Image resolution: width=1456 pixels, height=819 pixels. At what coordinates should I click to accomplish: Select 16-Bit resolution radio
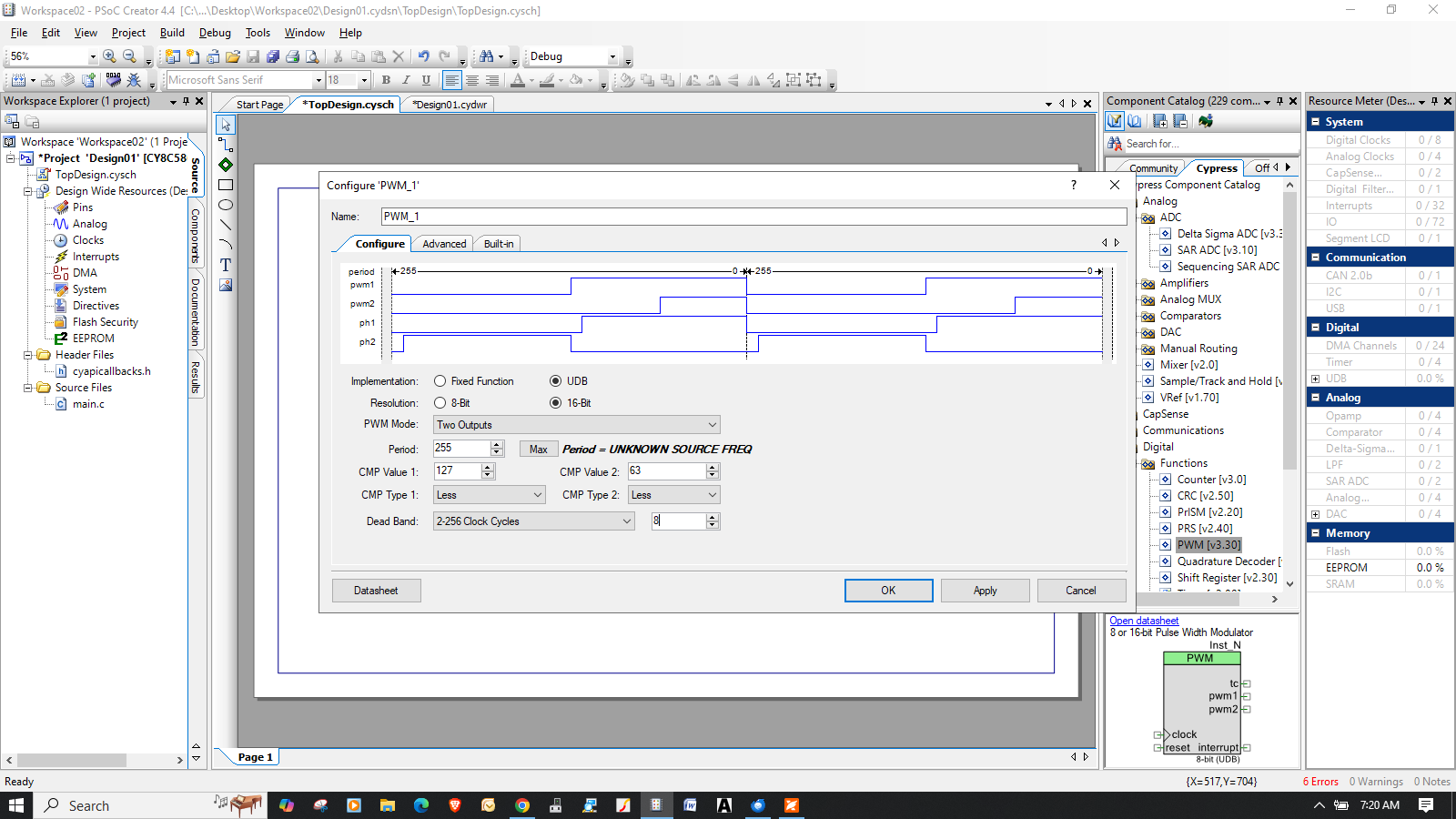pyautogui.click(x=555, y=403)
